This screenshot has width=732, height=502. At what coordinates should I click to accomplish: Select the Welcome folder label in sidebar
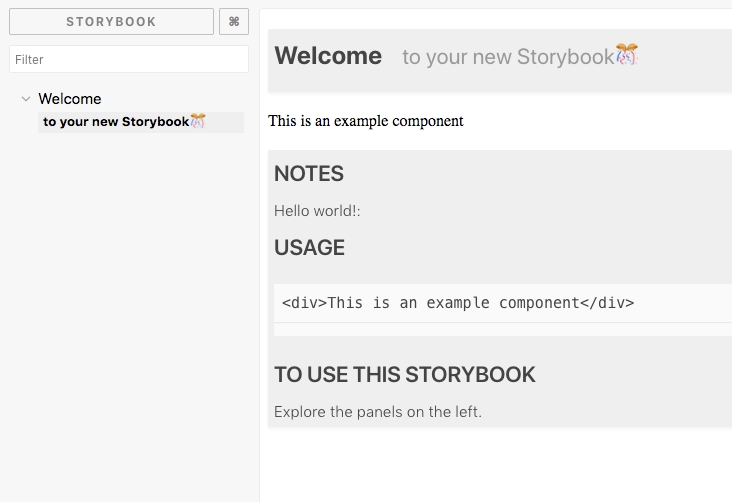click(x=70, y=99)
